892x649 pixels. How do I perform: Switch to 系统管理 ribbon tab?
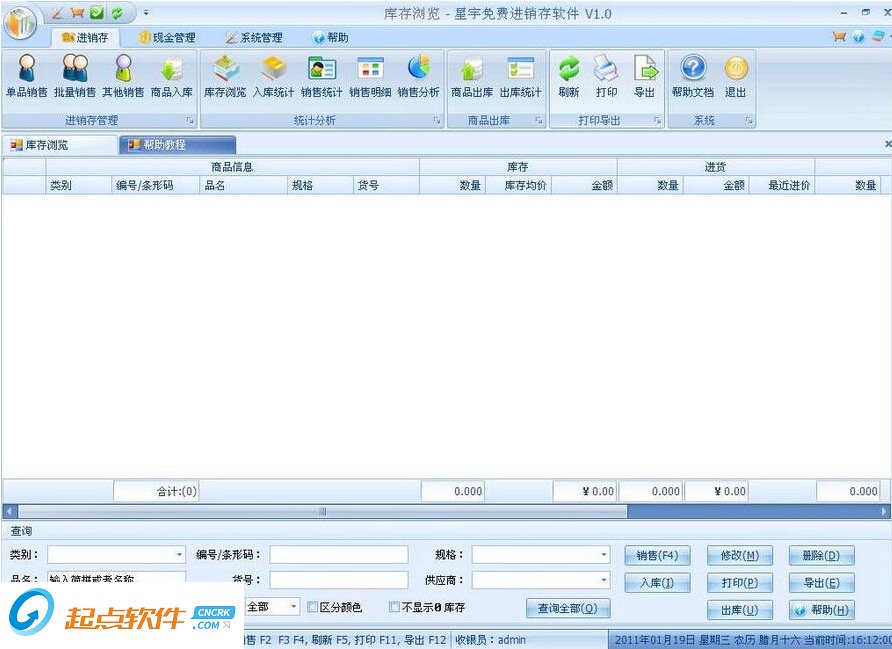[x=254, y=38]
